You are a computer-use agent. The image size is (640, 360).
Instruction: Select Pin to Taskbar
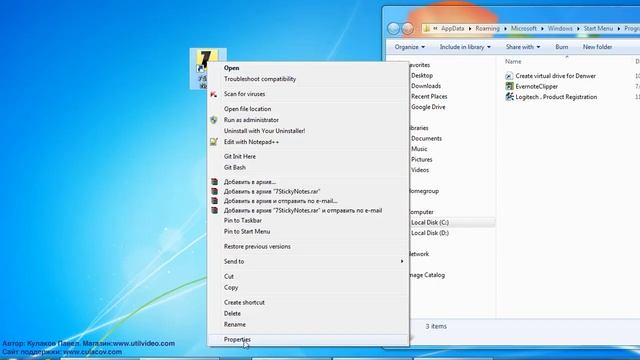242,220
